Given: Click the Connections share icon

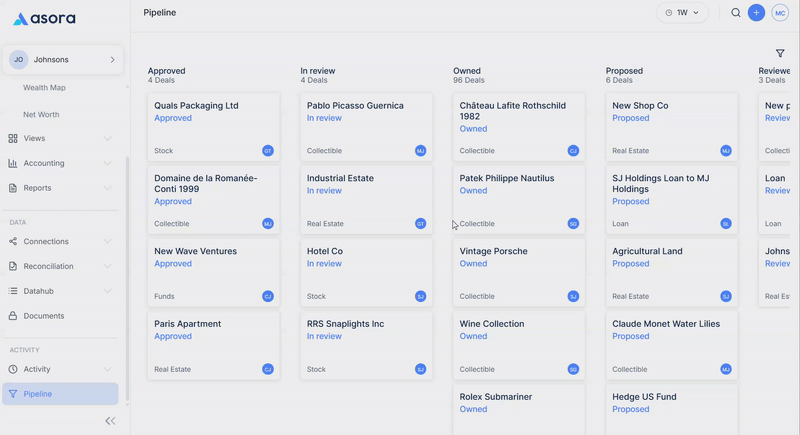Looking at the screenshot, I should click(x=13, y=241).
